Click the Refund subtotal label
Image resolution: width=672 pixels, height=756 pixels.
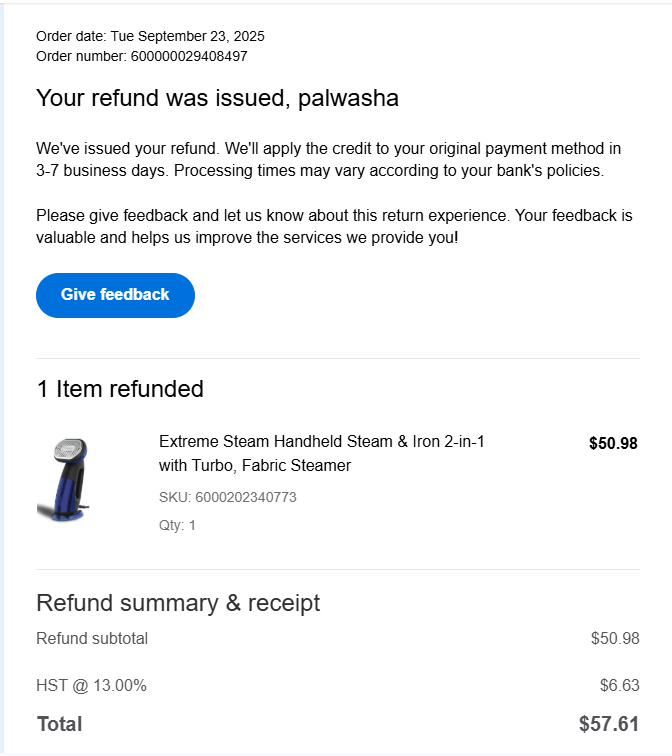coord(92,638)
